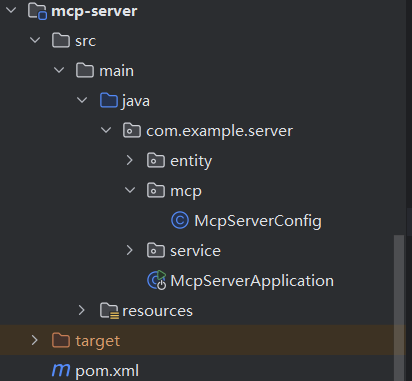
Task: Click the mcp-server module icon
Action: tap(37, 11)
